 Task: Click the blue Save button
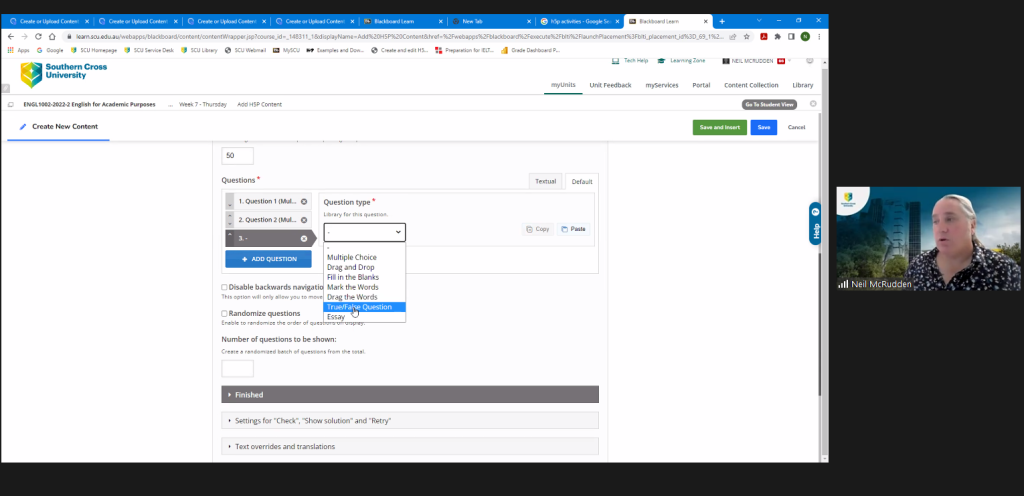763,127
